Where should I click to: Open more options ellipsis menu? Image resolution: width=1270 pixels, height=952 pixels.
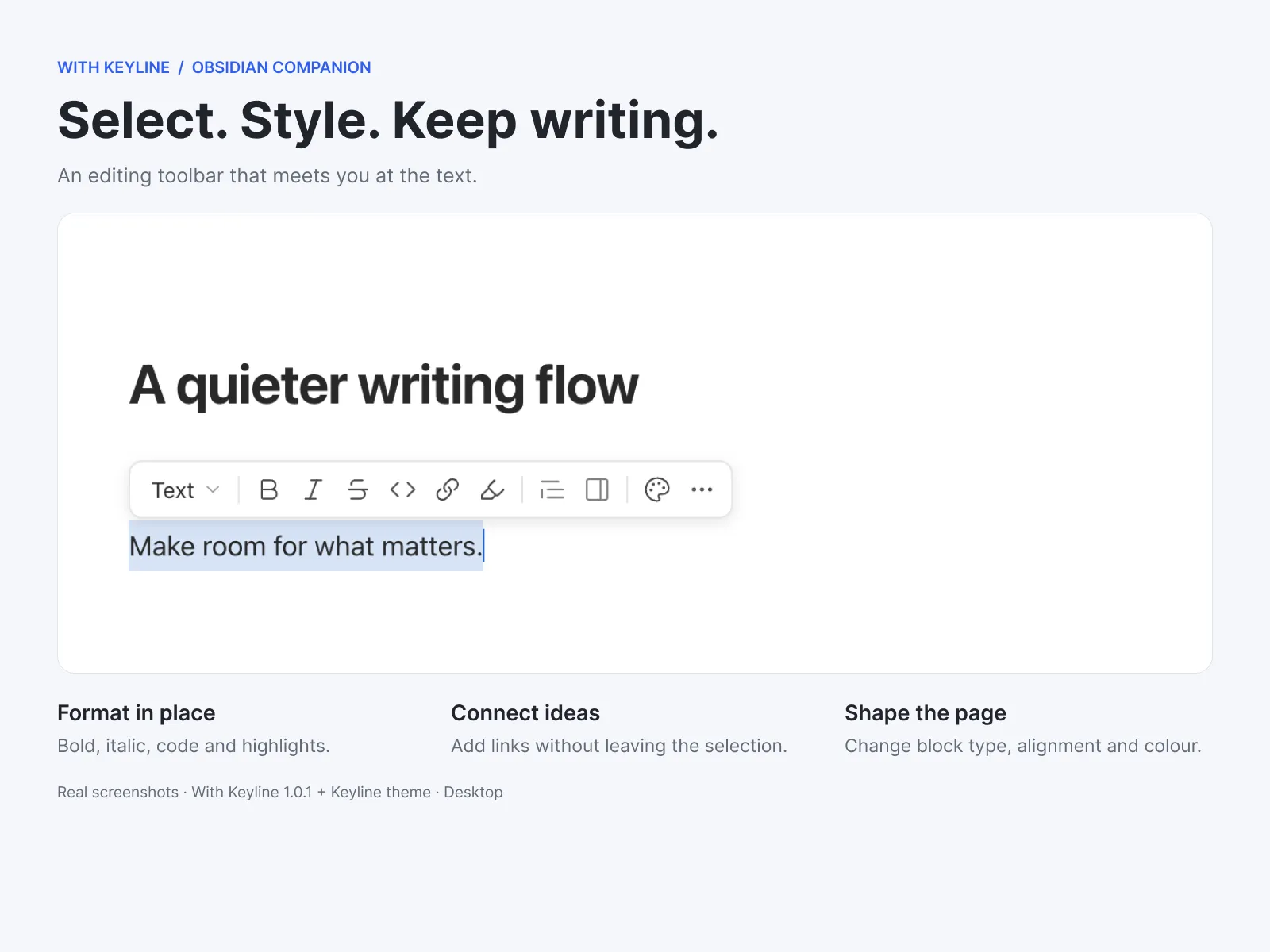tap(702, 489)
